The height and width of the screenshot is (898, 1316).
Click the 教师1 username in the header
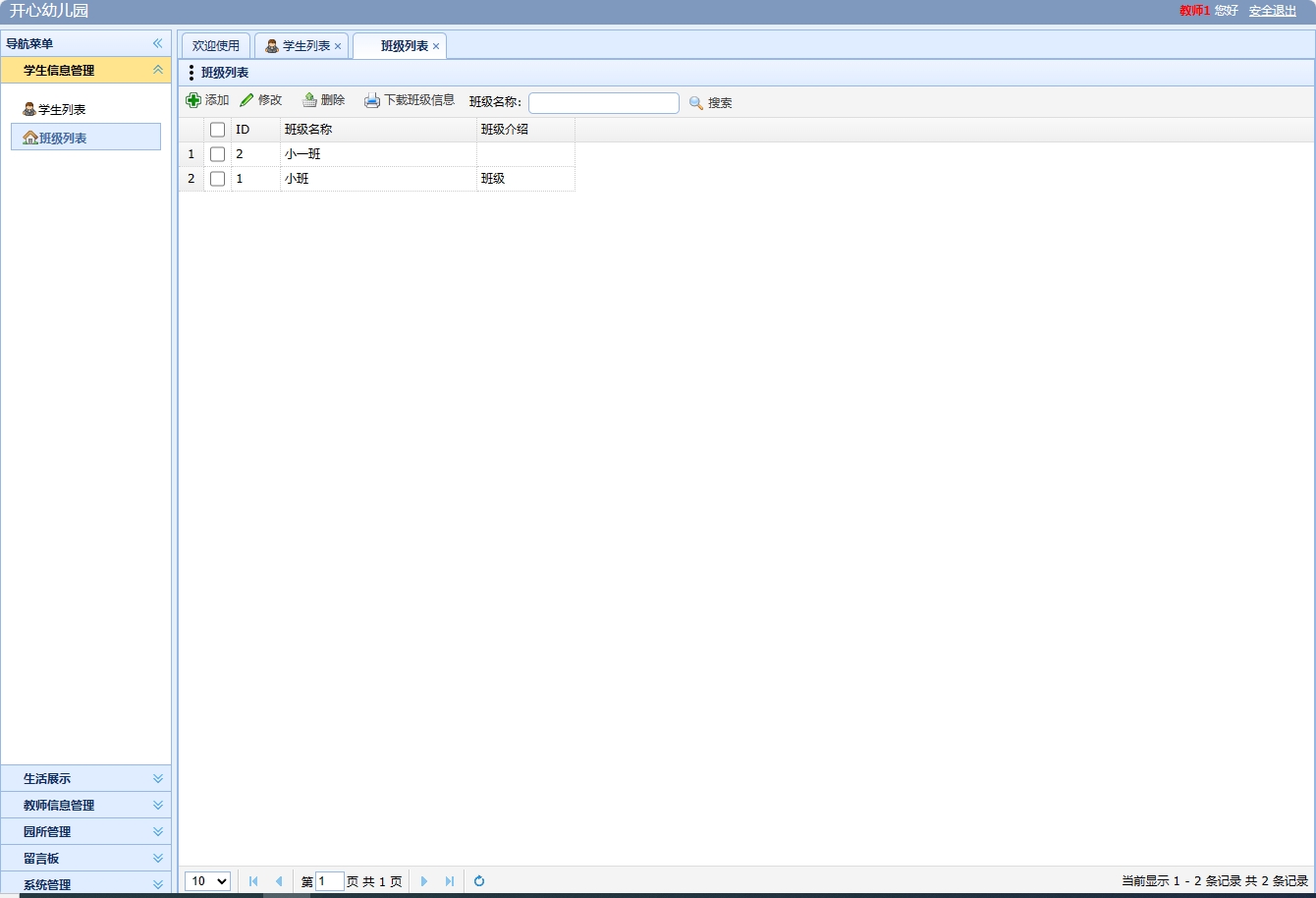pos(1194,11)
